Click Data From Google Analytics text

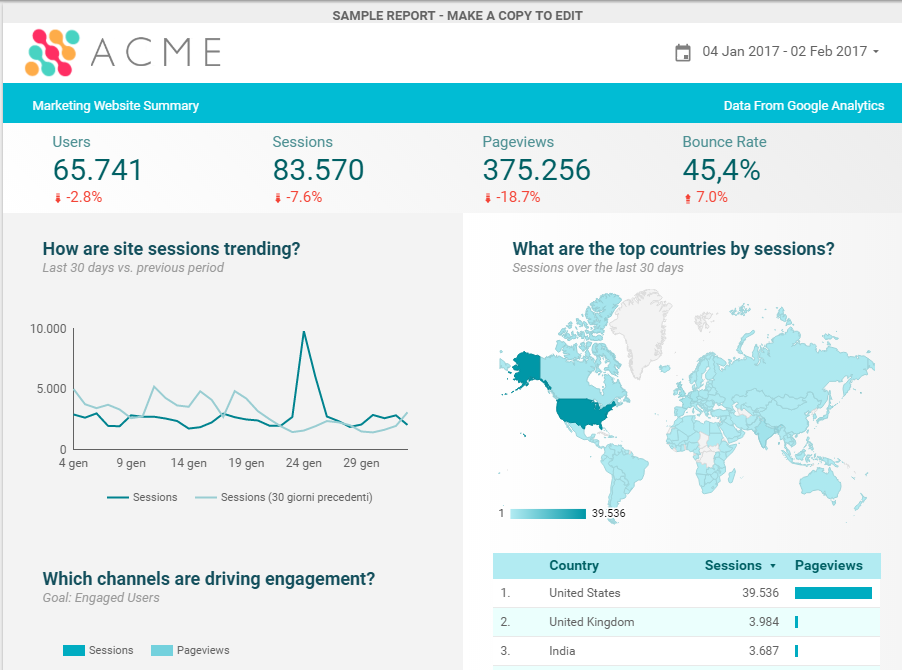point(804,106)
